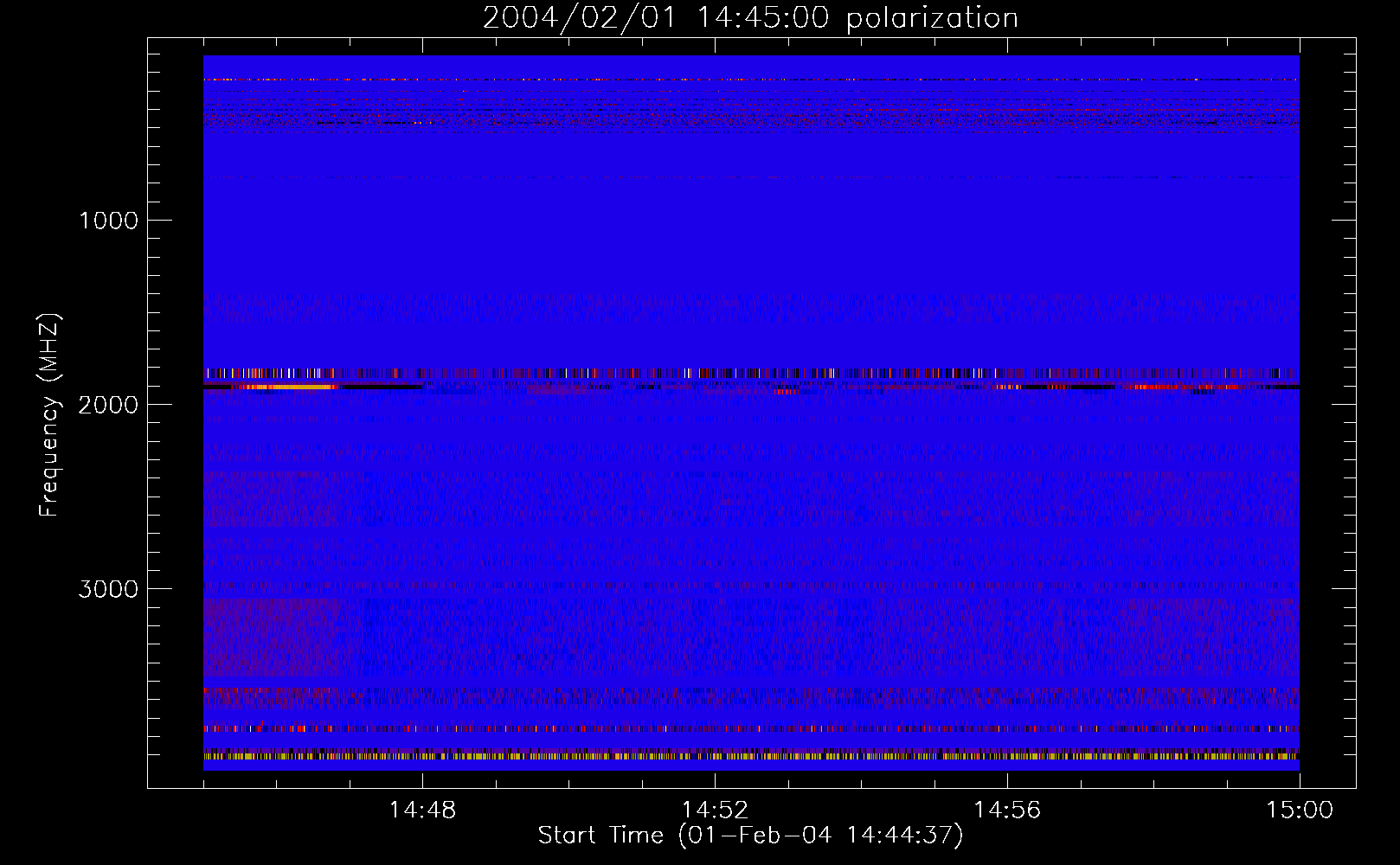The width and height of the screenshot is (1400, 865).
Task: Click the 1000 frequency tick label
Action: pyautogui.click(x=108, y=221)
